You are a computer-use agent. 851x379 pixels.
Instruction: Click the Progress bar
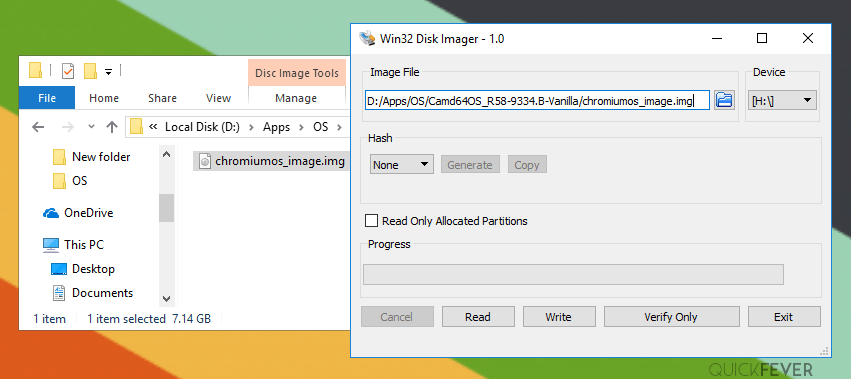[x=573, y=274]
